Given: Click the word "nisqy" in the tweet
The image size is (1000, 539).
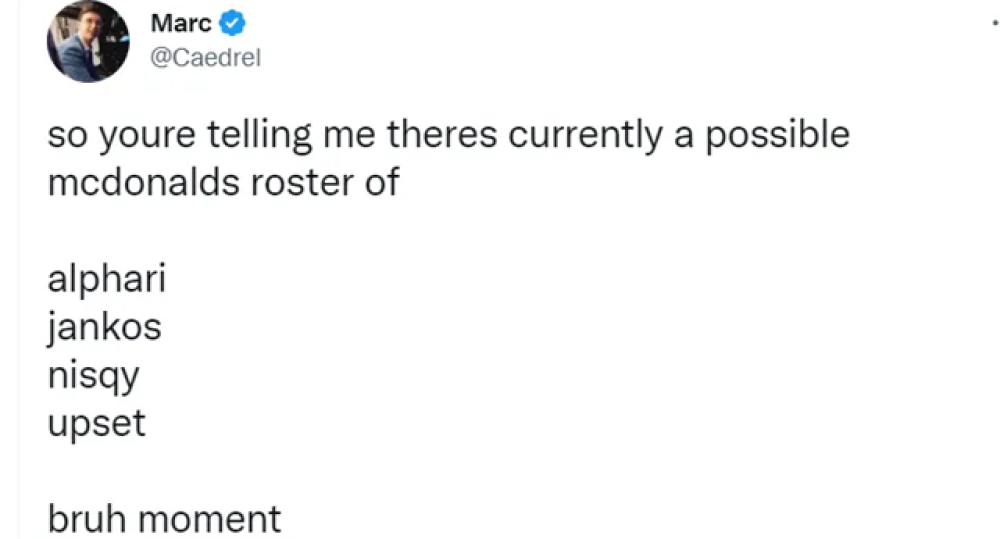Looking at the screenshot, I should pyautogui.click(x=93, y=376).
